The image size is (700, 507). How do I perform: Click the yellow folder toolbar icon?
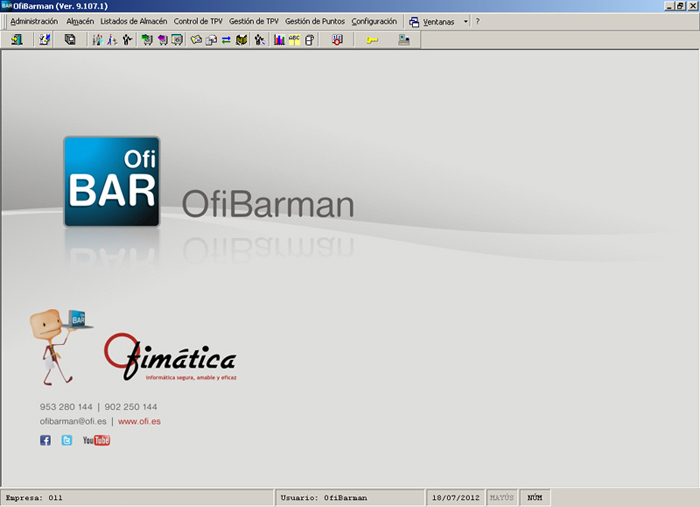coord(196,40)
